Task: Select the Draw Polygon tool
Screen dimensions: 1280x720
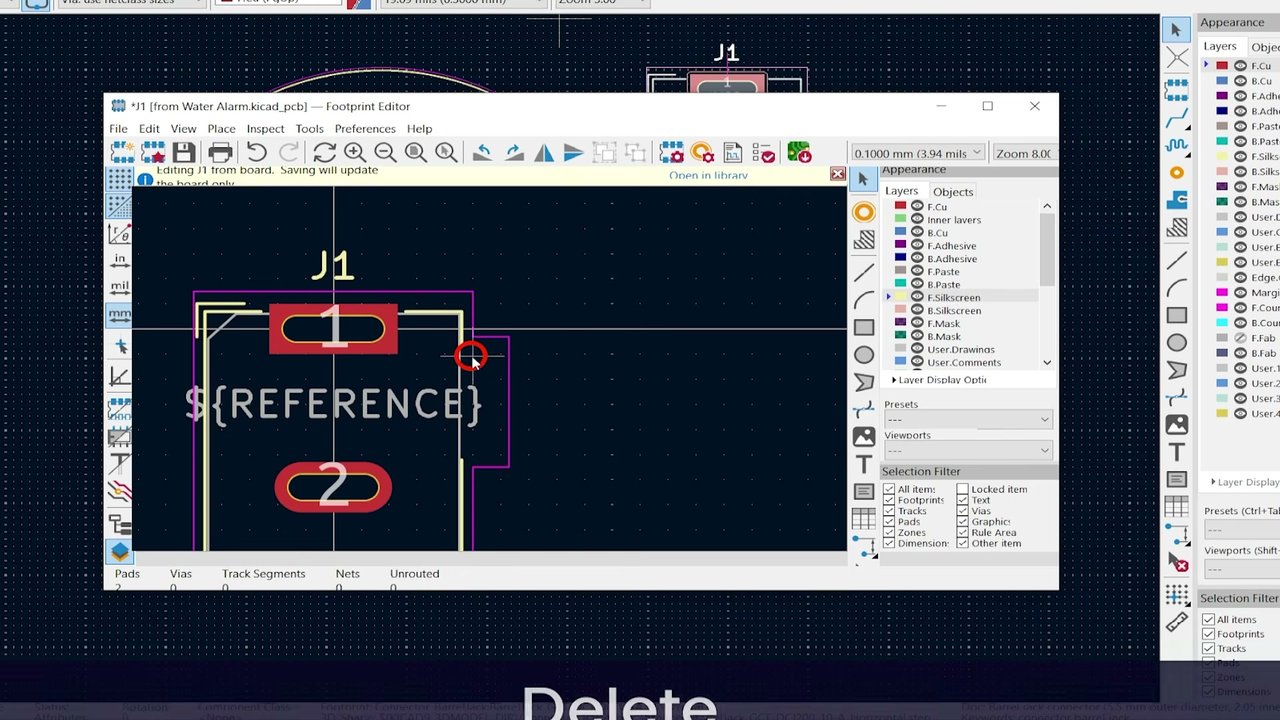Action: click(864, 382)
